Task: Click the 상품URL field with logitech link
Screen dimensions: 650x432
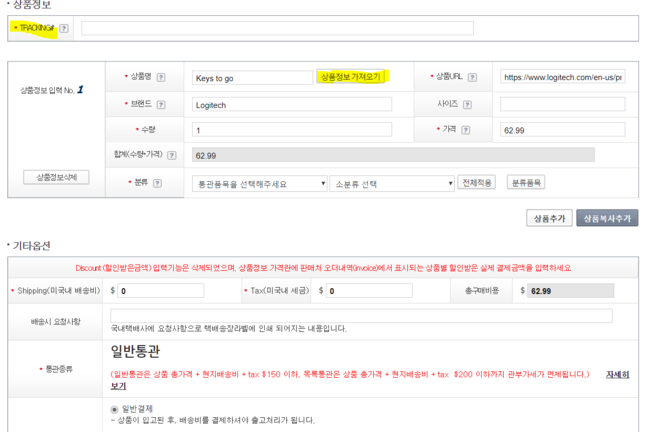Action: tap(563, 77)
